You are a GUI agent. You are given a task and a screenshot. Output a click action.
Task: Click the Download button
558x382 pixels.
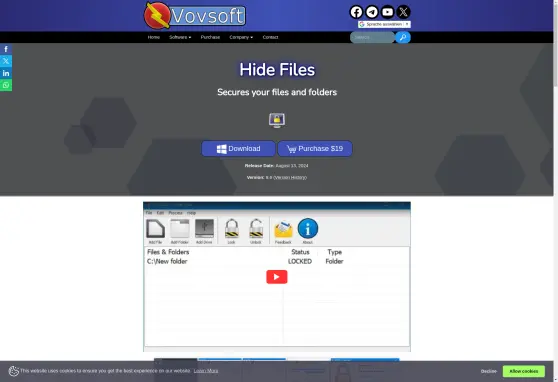238,148
